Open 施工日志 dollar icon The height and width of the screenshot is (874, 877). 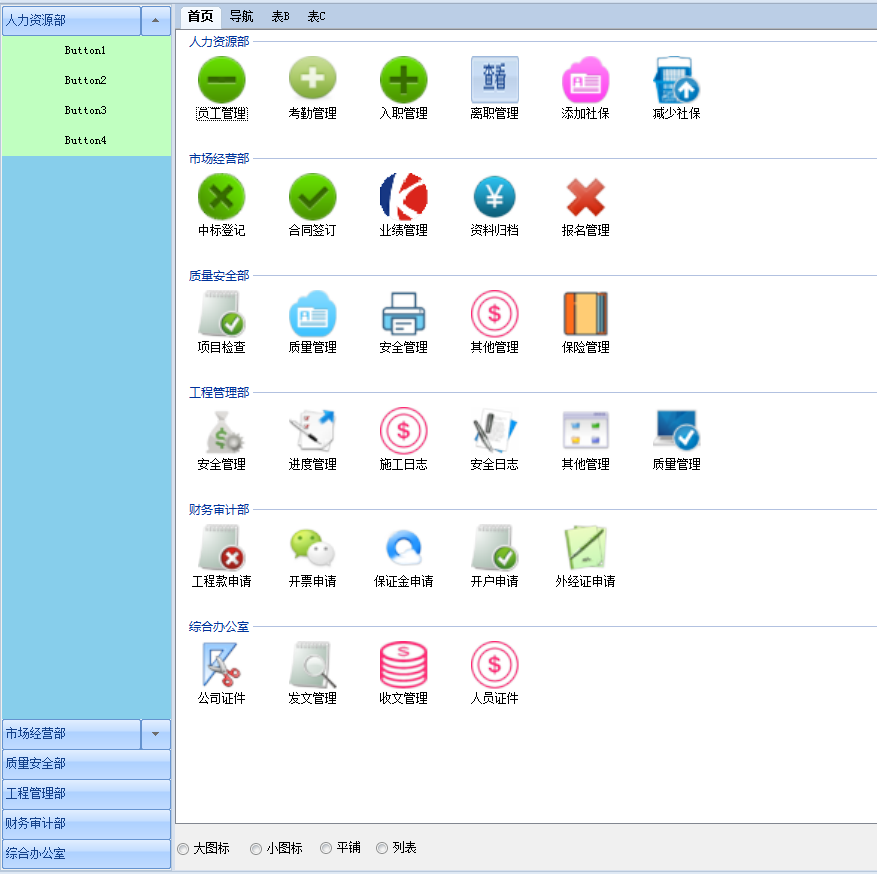403,431
